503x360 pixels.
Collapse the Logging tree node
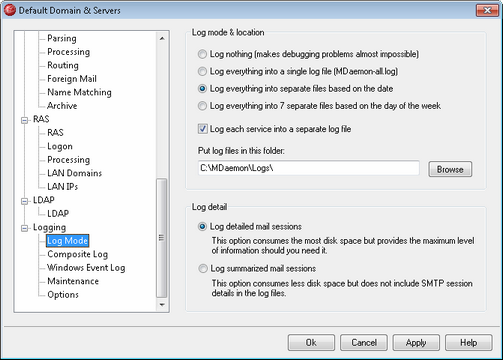pos(24,228)
